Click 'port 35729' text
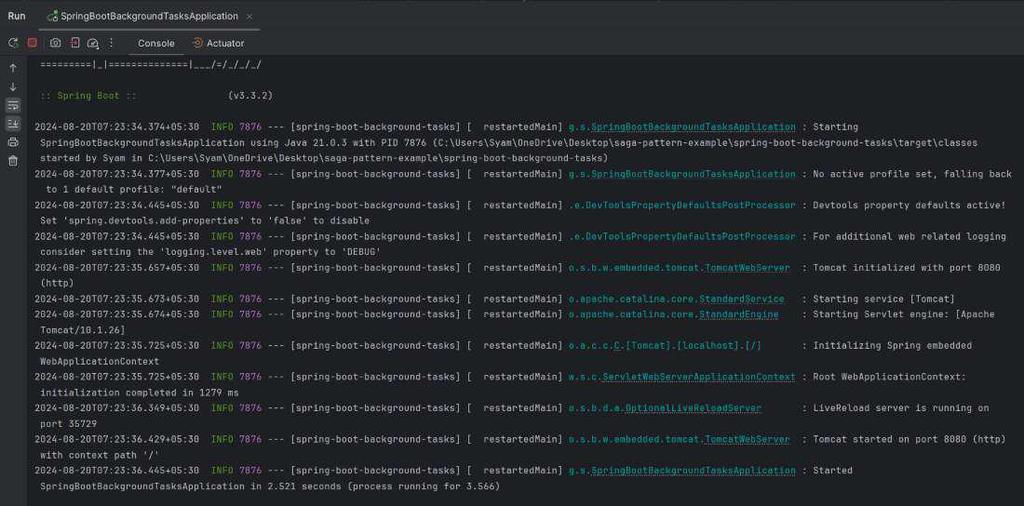1024x506 pixels. (69, 424)
